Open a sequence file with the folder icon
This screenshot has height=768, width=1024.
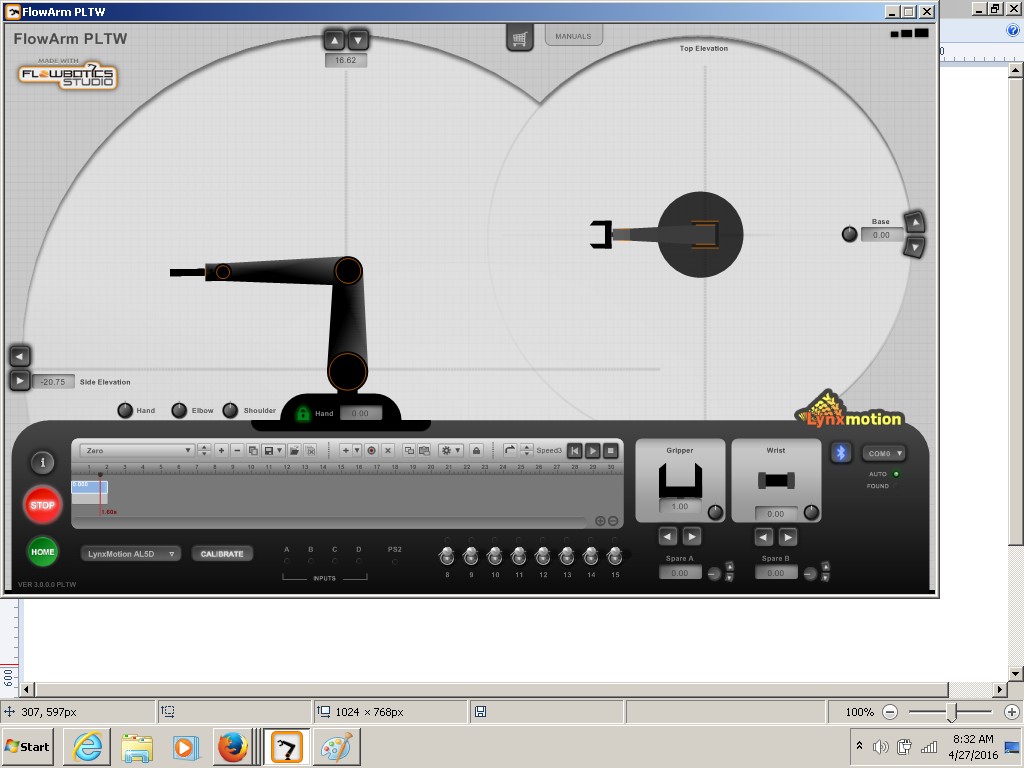295,451
